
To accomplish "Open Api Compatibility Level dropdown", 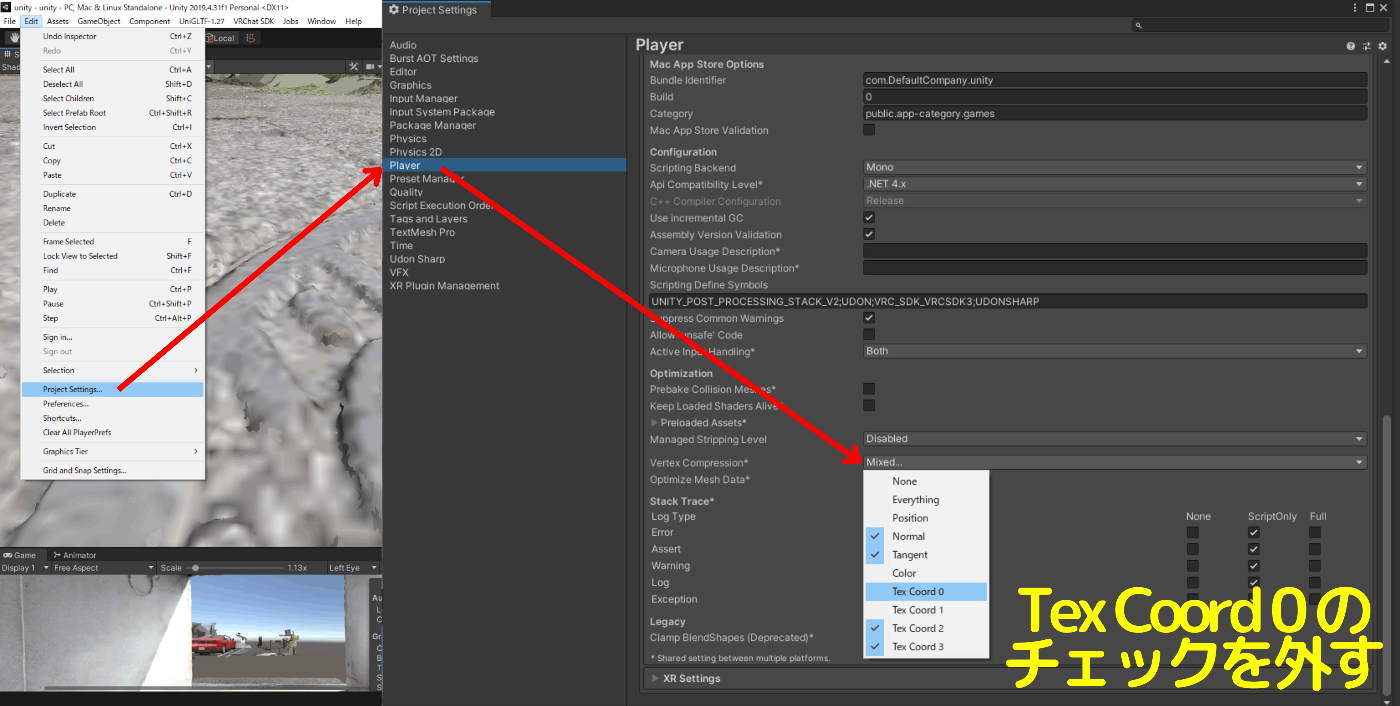I will tap(1115, 184).
